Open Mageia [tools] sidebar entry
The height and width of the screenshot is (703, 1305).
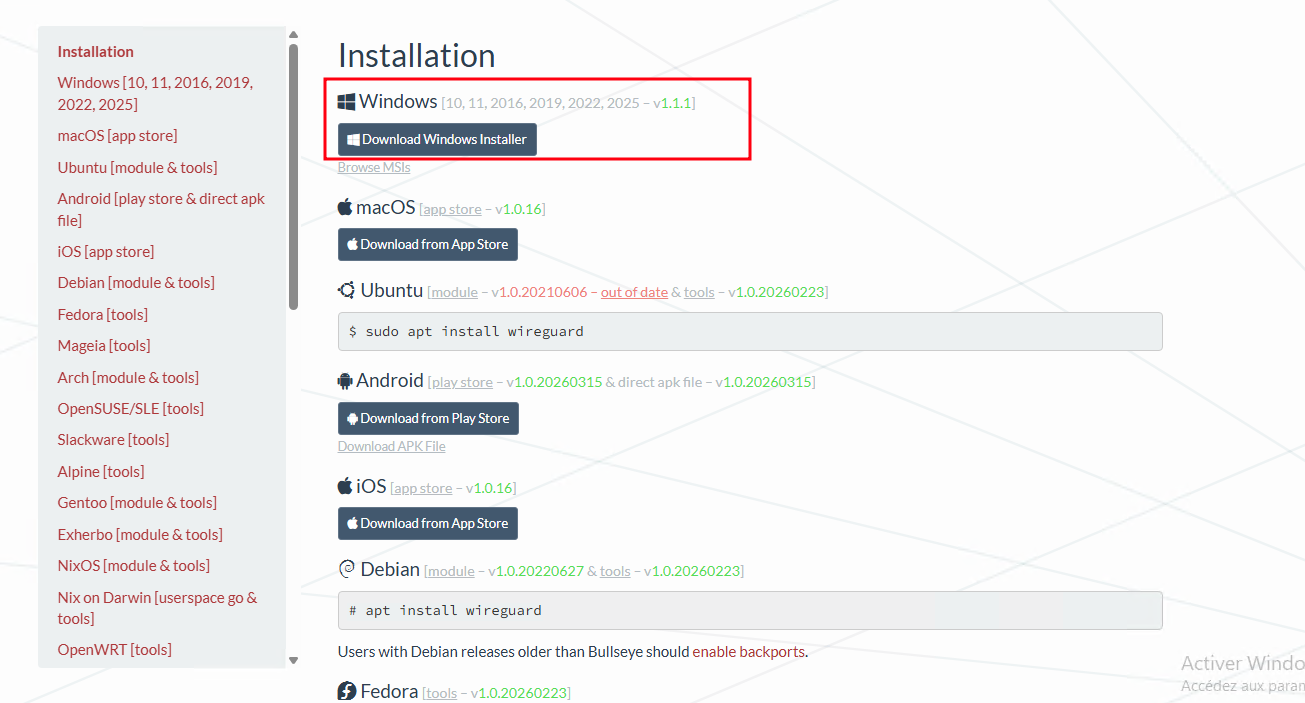104,346
